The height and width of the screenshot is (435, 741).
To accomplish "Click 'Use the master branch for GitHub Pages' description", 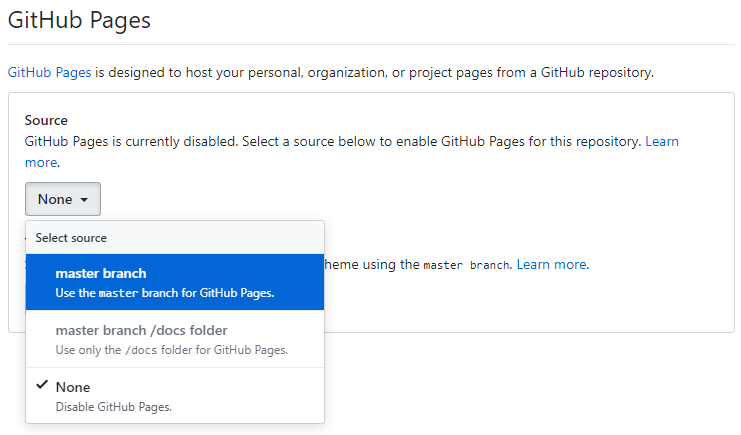I will pos(165,293).
